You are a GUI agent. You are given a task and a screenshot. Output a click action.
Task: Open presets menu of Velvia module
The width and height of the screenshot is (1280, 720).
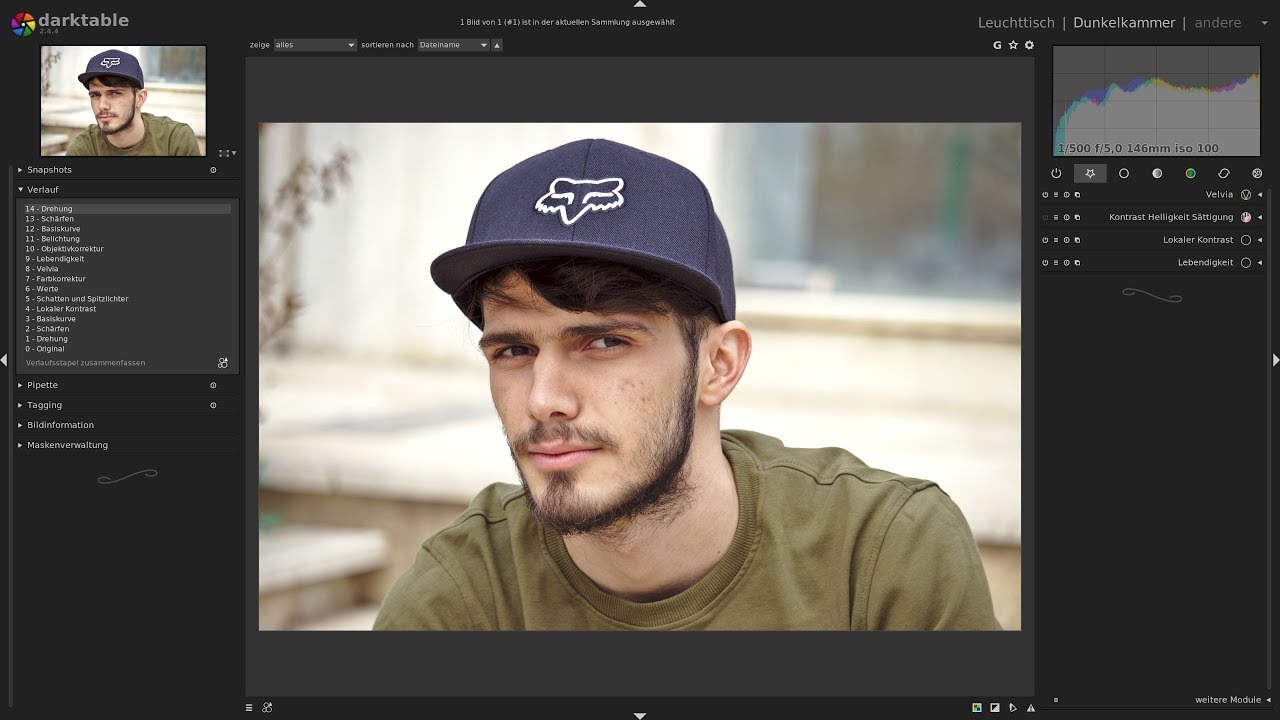[1056, 195]
